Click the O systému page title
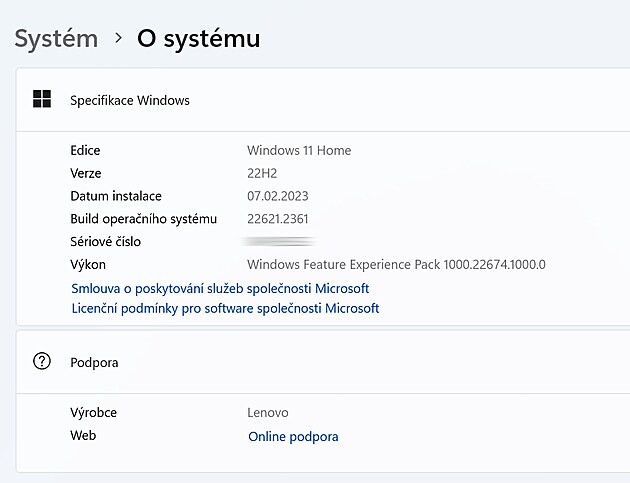This screenshot has width=630, height=483. tap(198, 39)
